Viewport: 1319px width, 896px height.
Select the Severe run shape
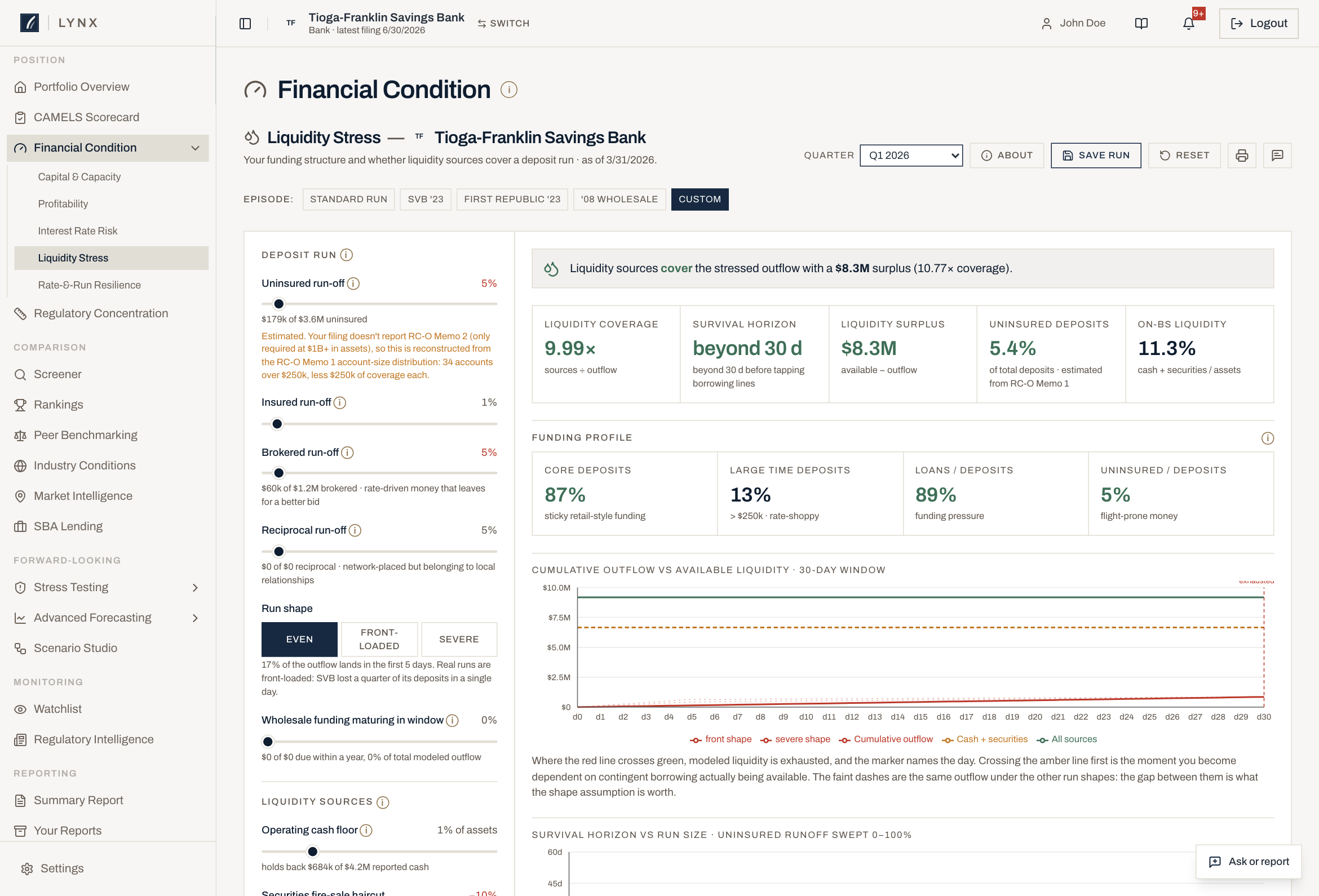pyautogui.click(x=459, y=640)
